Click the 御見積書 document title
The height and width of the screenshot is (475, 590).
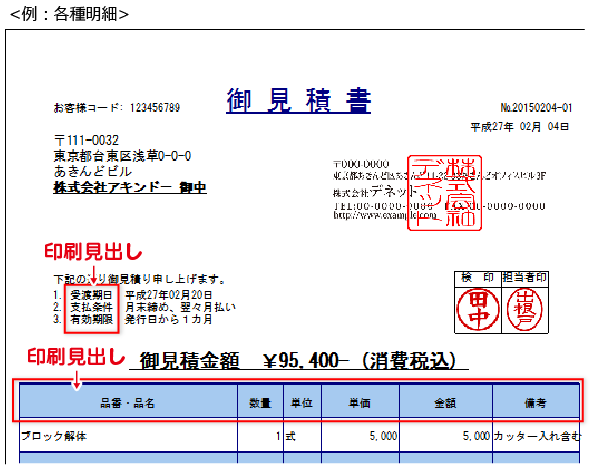click(298, 101)
